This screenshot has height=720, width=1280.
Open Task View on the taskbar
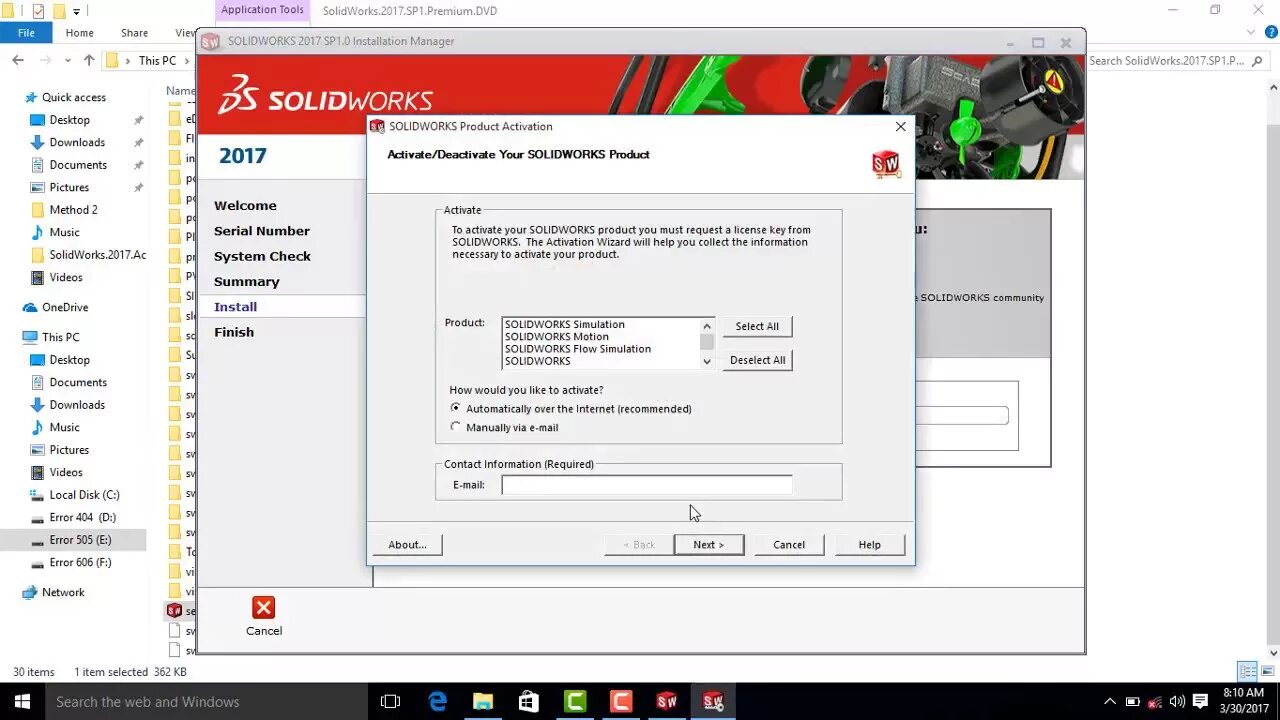[390, 700]
